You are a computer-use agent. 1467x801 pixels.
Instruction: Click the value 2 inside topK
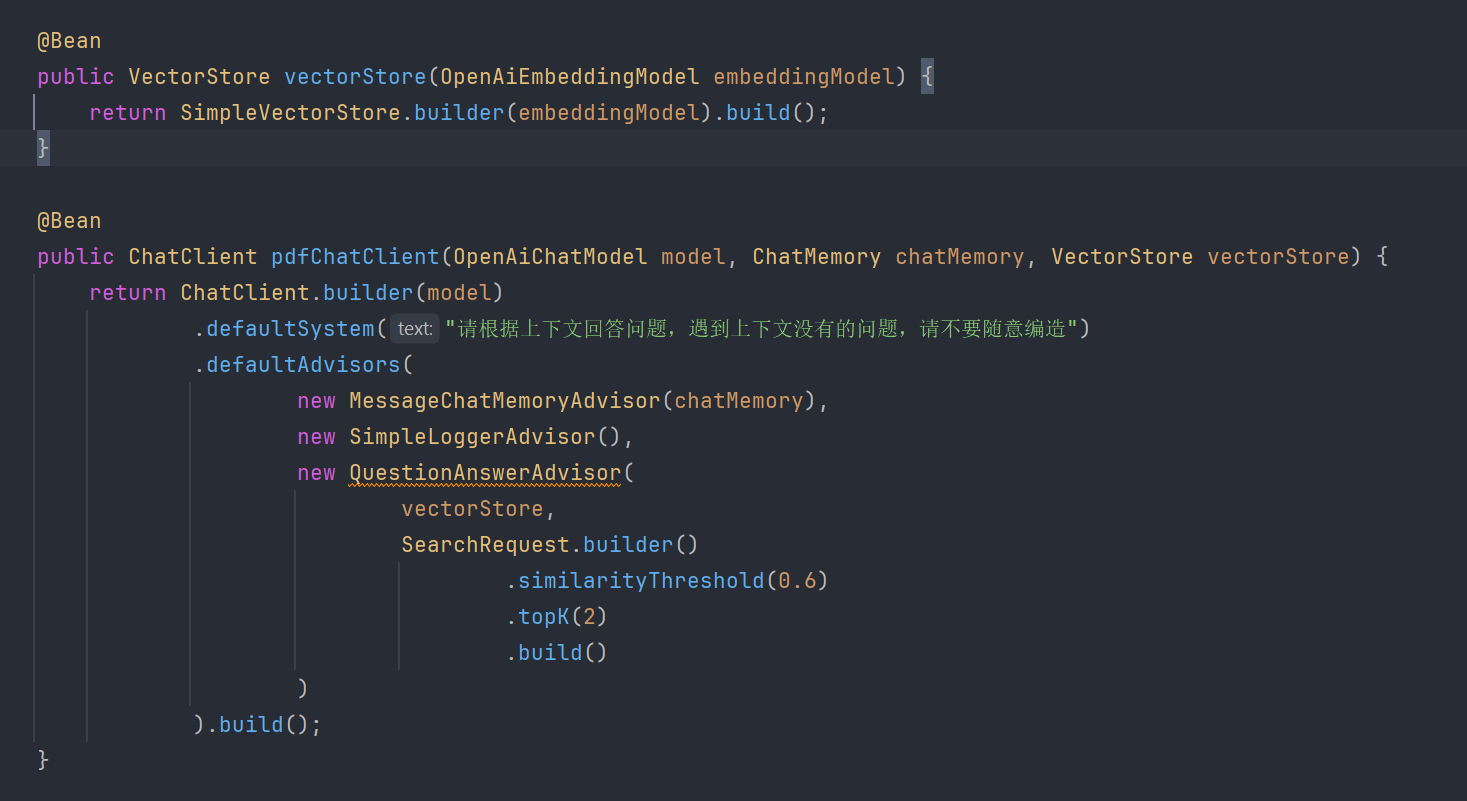tap(589, 617)
